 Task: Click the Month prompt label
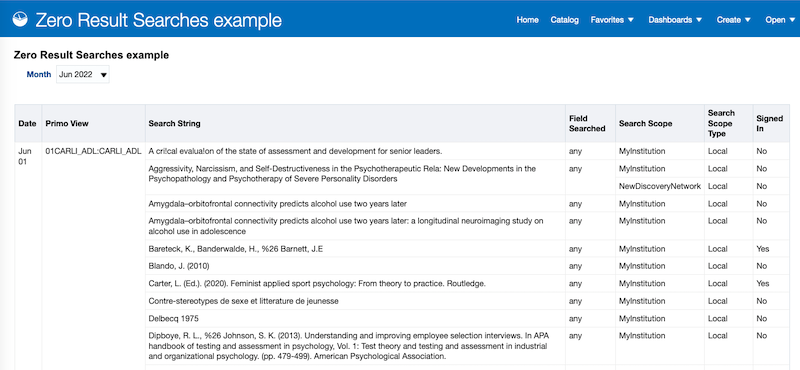39,75
